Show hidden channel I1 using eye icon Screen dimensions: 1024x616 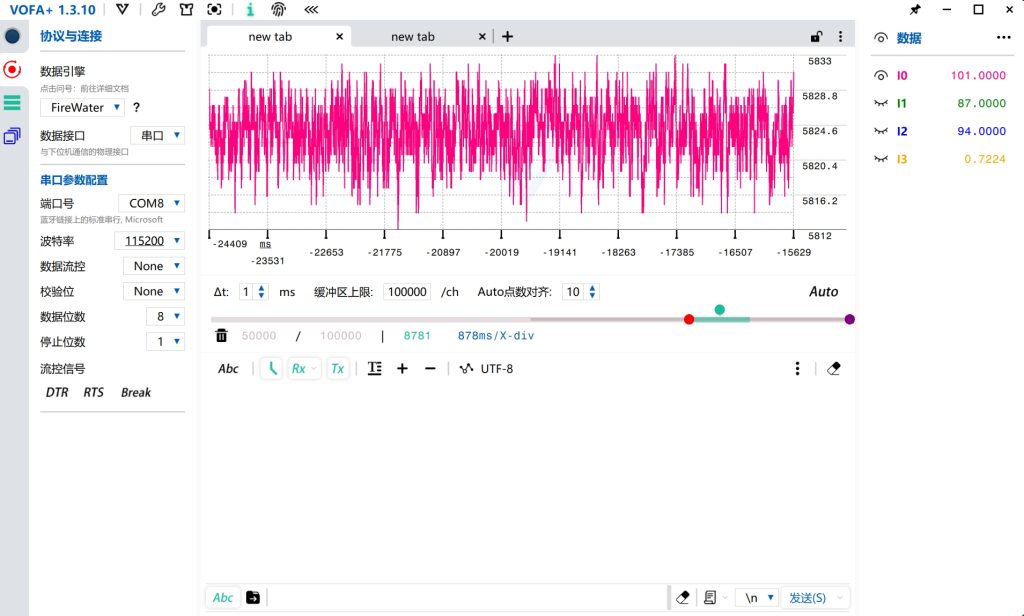881,103
